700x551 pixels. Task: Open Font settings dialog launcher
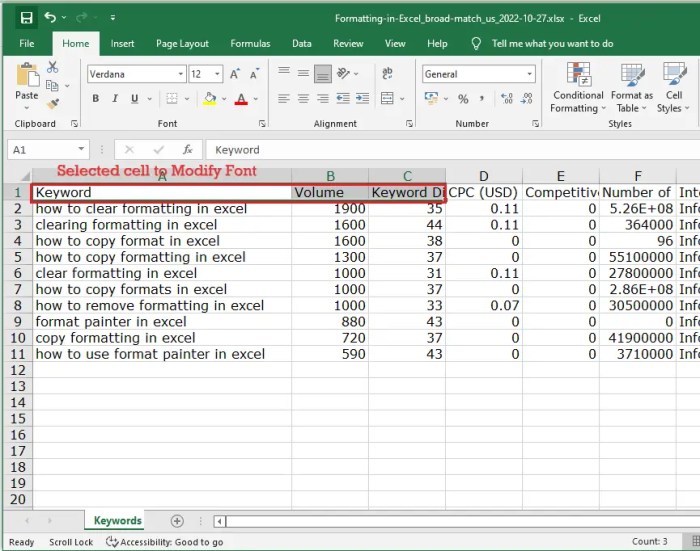pyautogui.click(x=262, y=124)
